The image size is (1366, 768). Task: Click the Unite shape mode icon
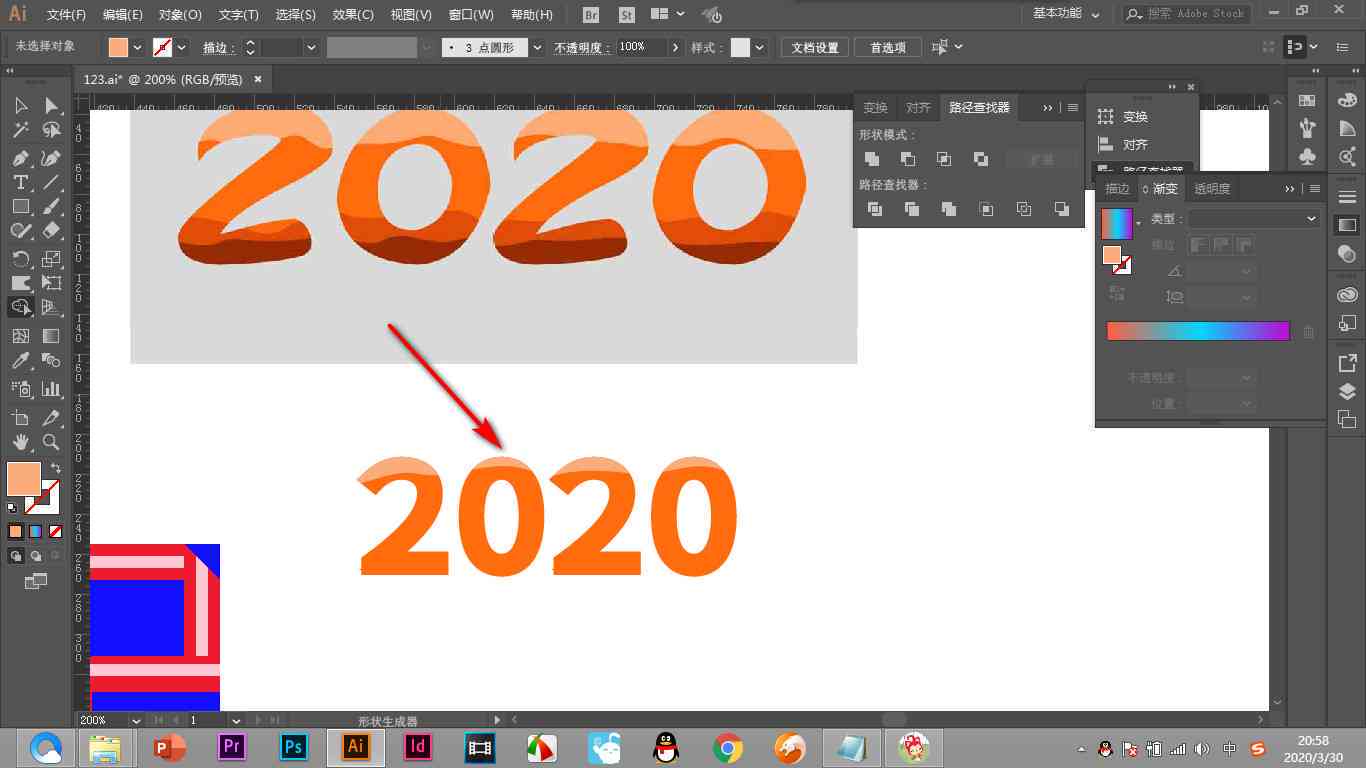tap(872, 159)
